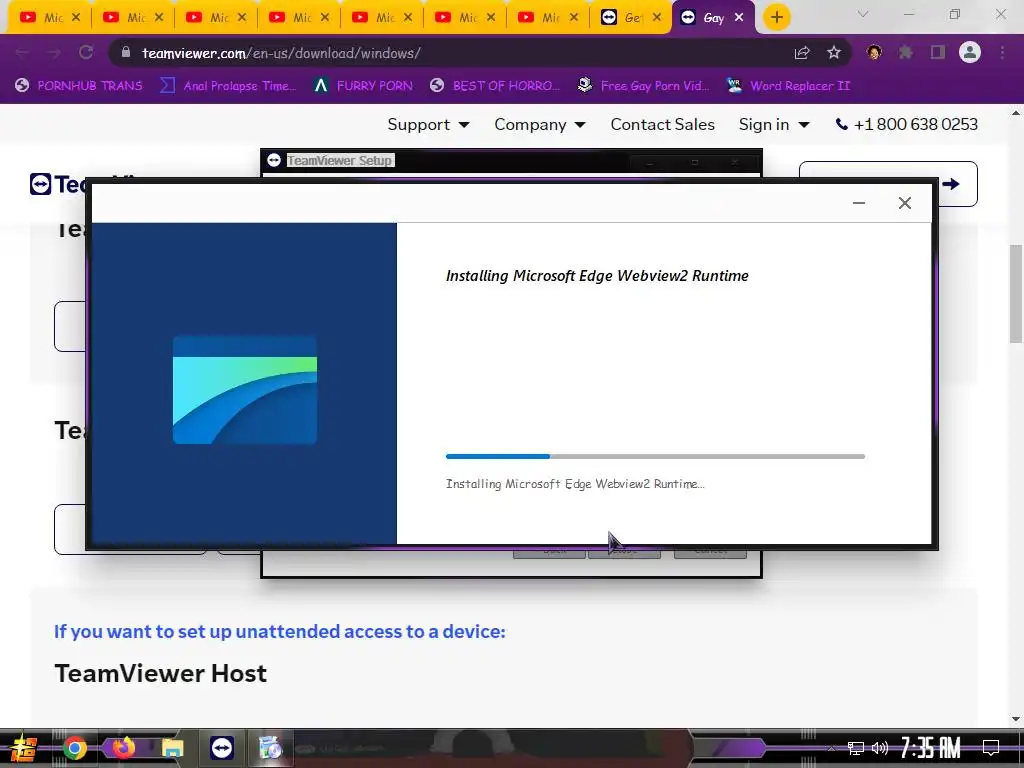Click the 7:35 AM taskbar clock
This screenshot has width=1024, height=768.
(931, 748)
